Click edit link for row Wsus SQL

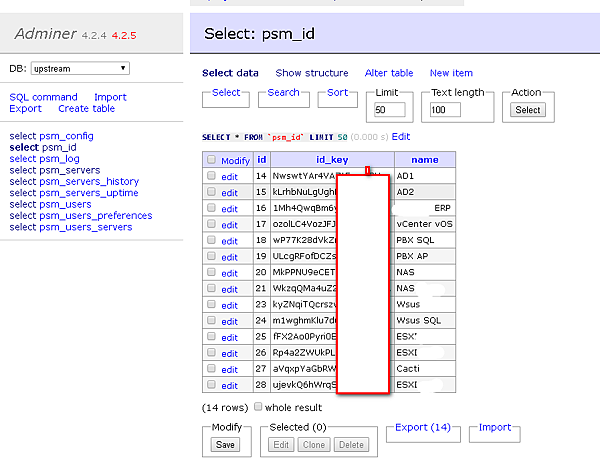tap(230, 321)
